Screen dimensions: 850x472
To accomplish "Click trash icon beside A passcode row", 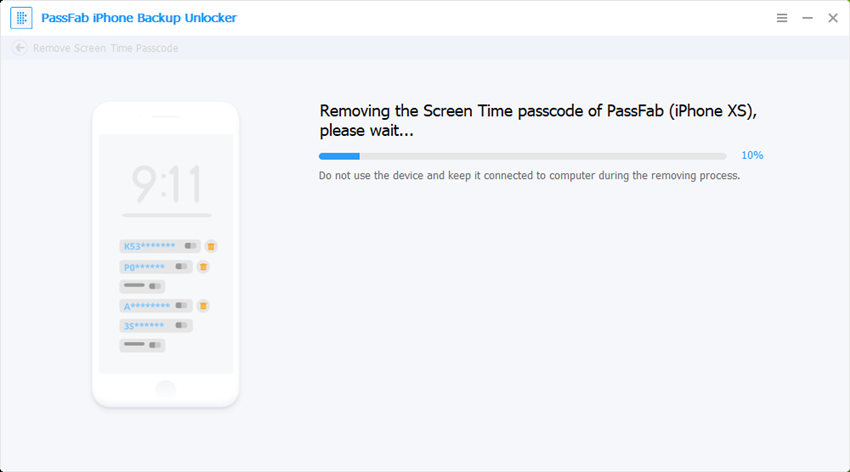I will pyautogui.click(x=203, y=306).
